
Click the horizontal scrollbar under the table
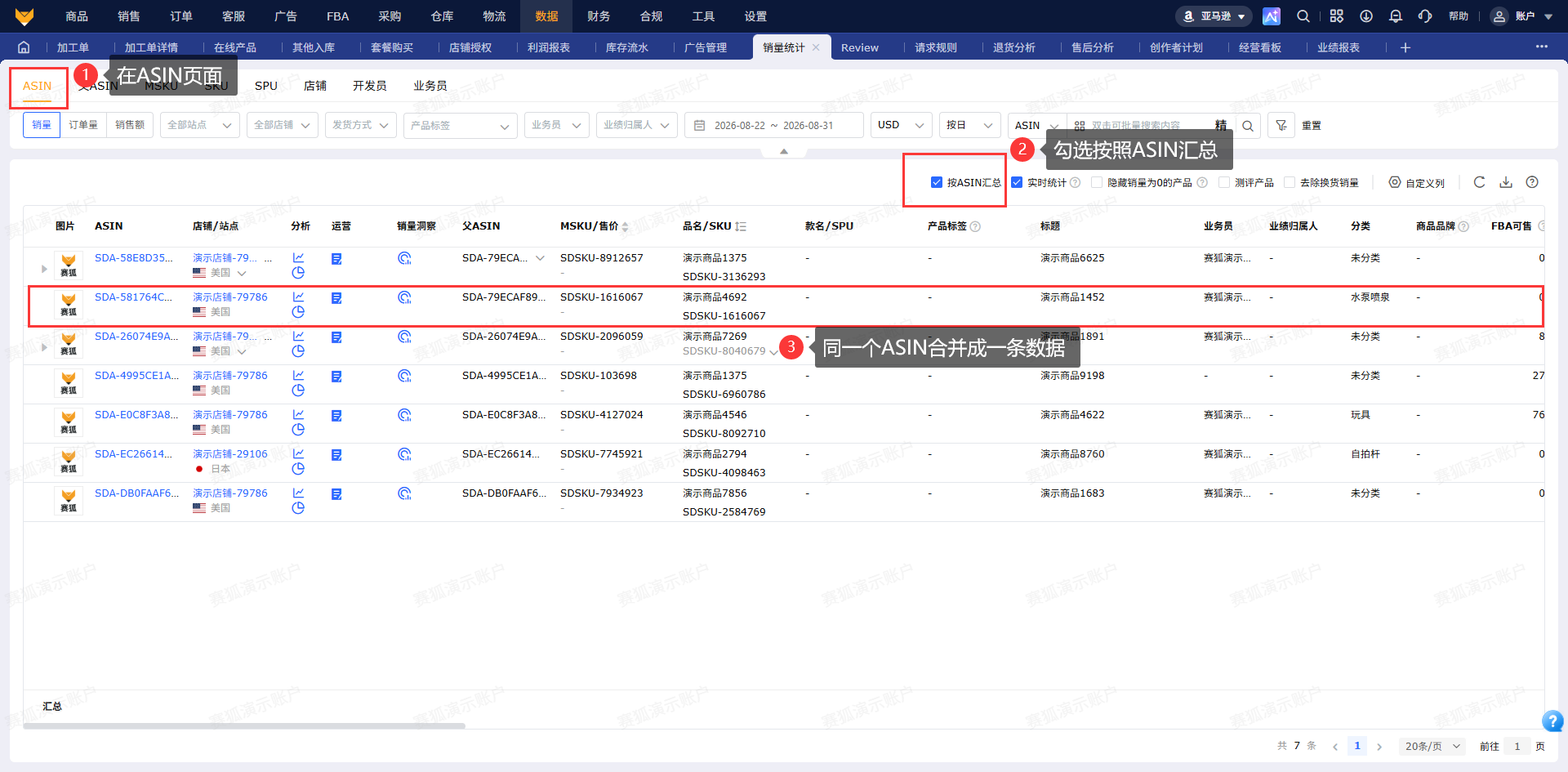pos(244,725)
